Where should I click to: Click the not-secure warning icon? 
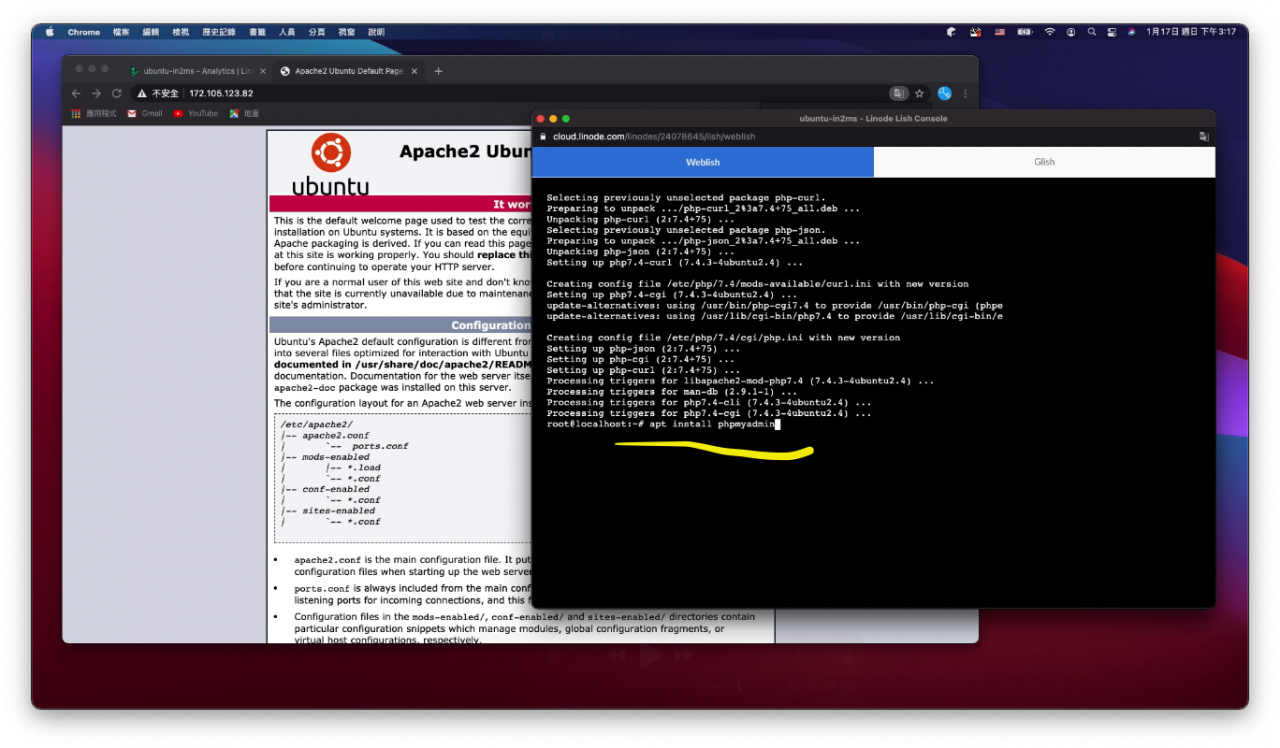[143, 93]
